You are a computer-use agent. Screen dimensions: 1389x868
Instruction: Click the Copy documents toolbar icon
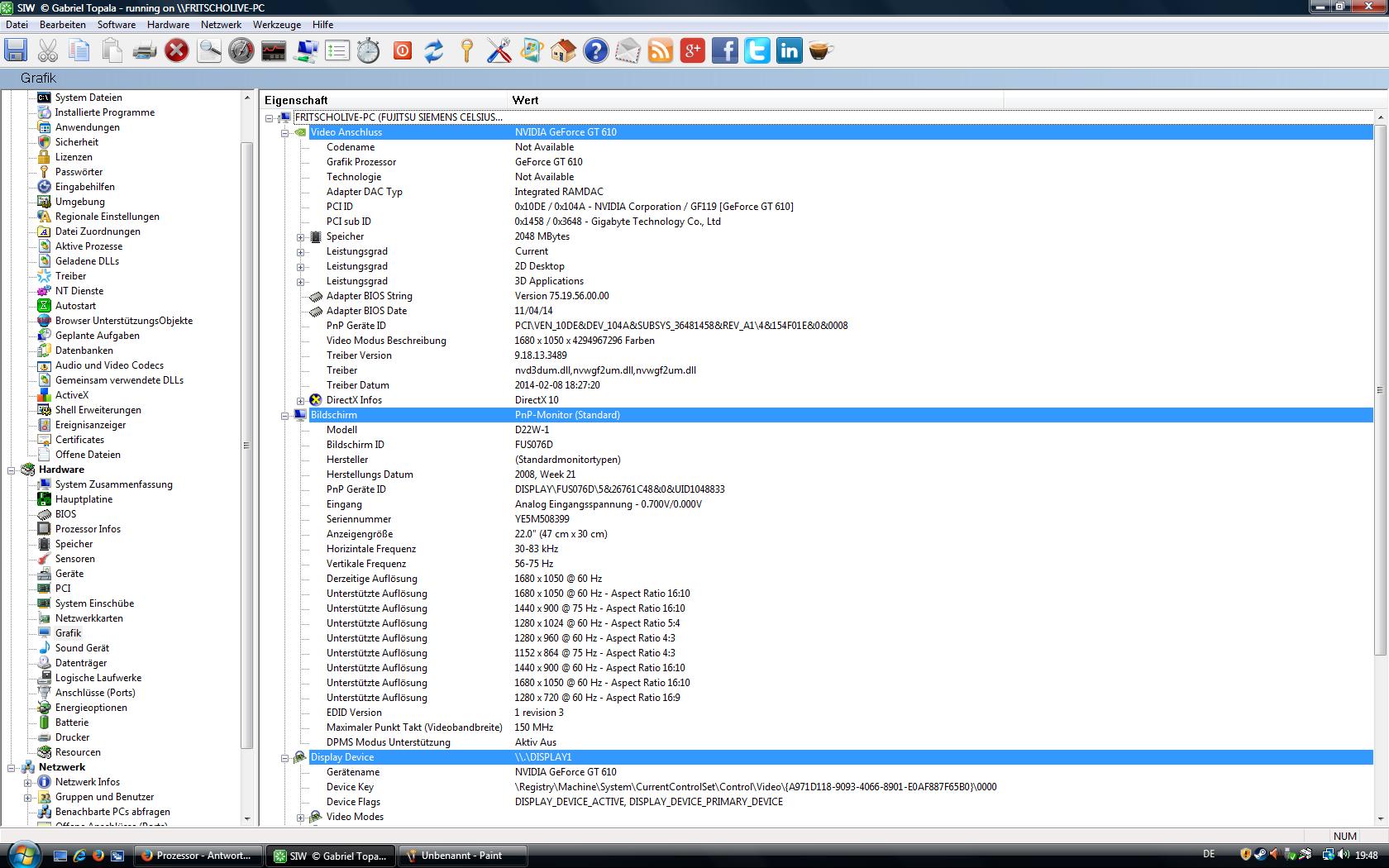coord(79,50)
